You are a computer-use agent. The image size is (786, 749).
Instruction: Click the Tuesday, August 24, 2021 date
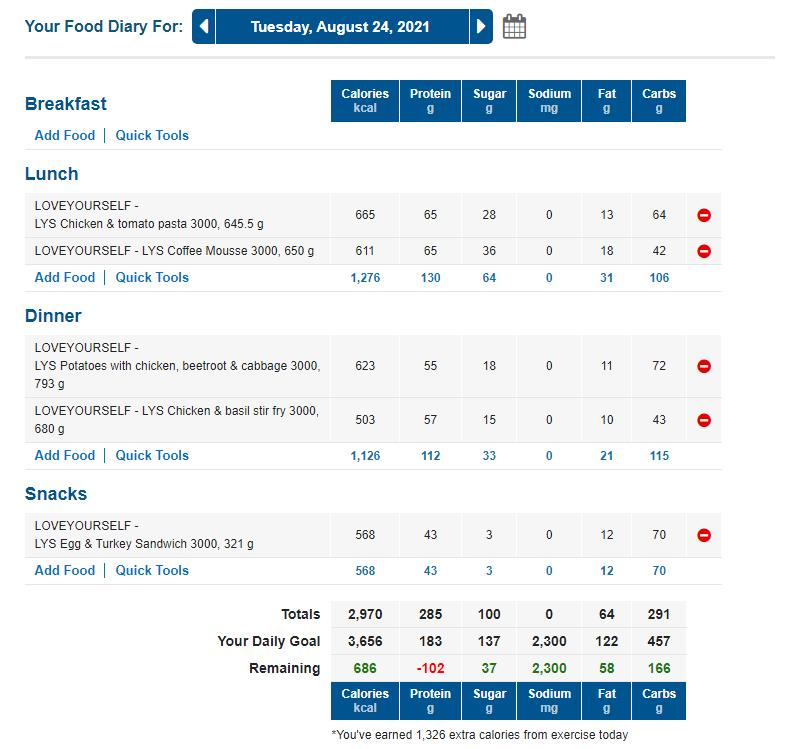[x=340, y=27]
